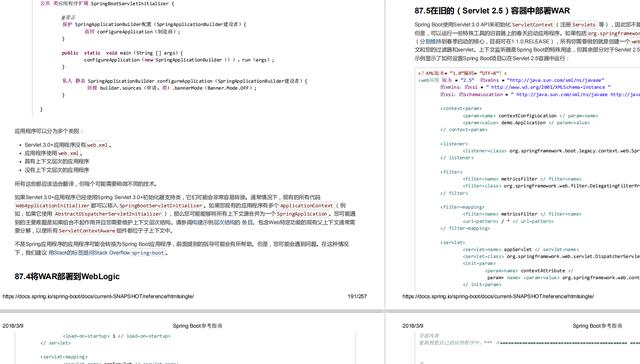This screenshot has width=640, height=364.
Task: Click the second web.xml bullet item
Action: click(53, 153)
